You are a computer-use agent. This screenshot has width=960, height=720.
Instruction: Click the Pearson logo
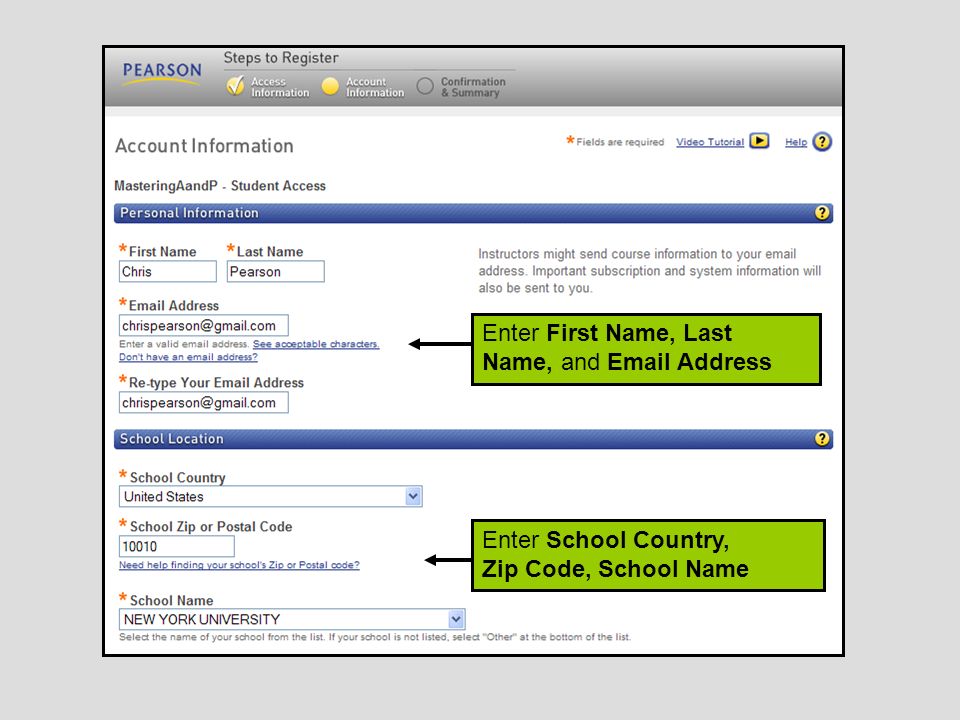[162, 72]
